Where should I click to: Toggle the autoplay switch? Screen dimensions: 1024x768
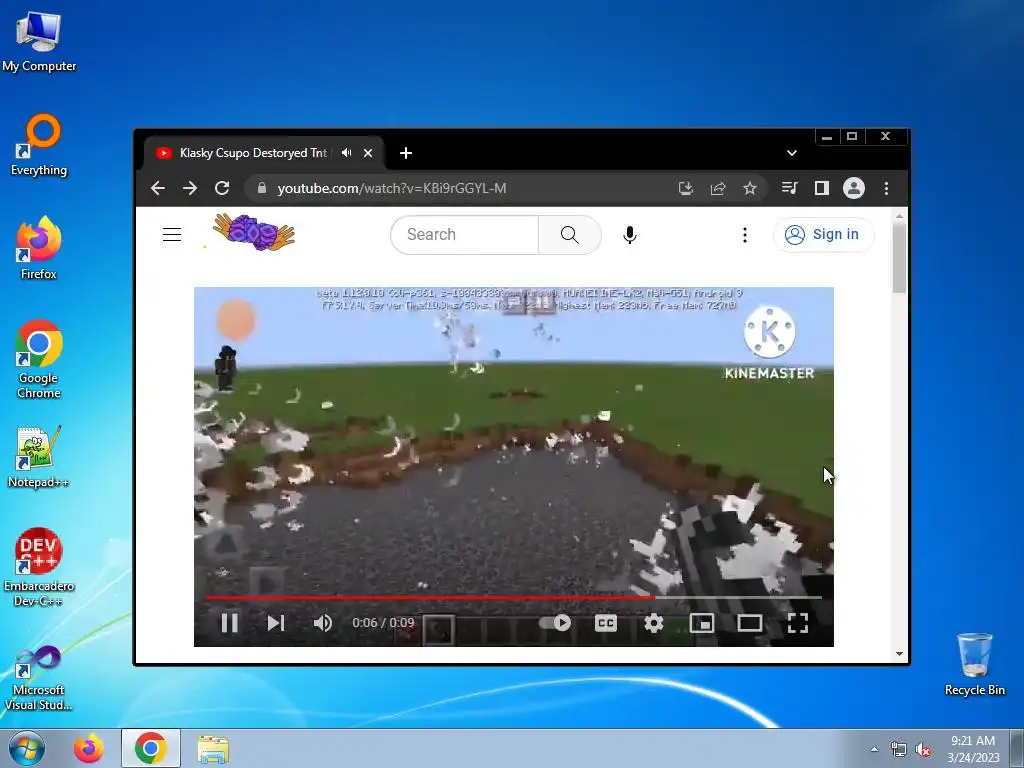(555, 623)
